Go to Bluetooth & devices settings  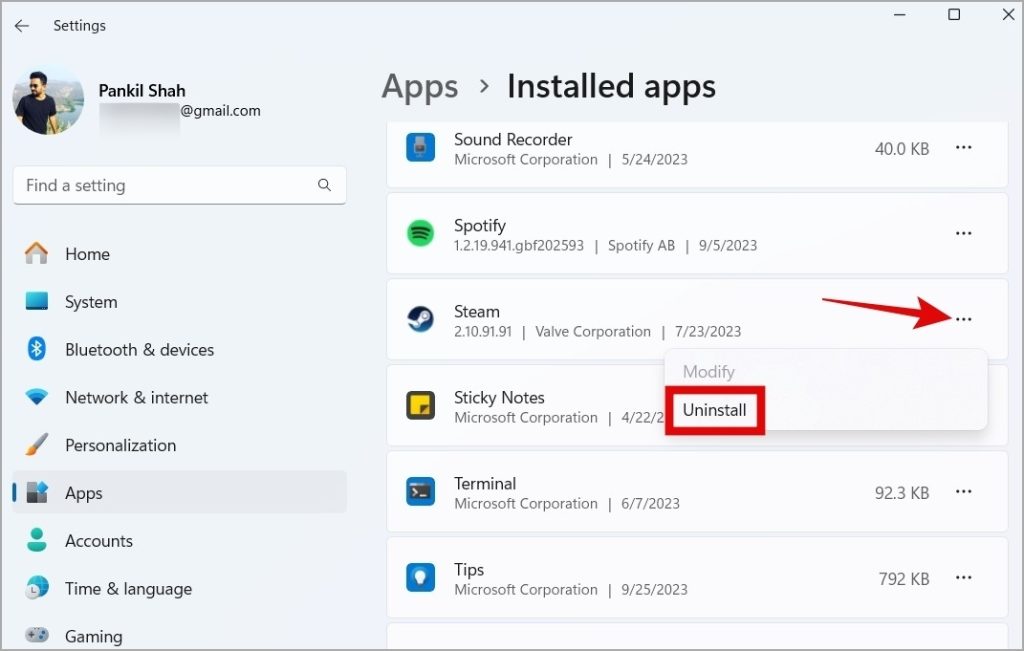coord(179,349)
